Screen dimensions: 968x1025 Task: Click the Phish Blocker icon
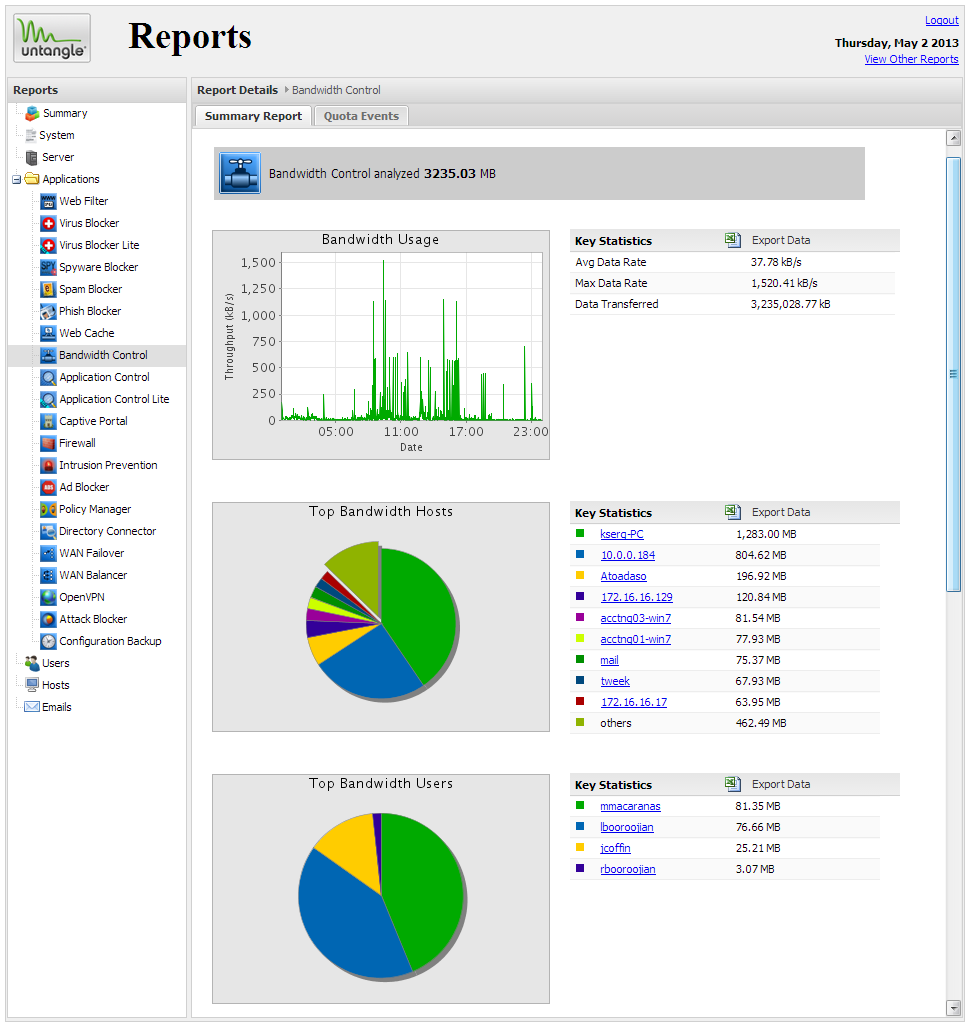pyautogui.click(x=48, y=312)
